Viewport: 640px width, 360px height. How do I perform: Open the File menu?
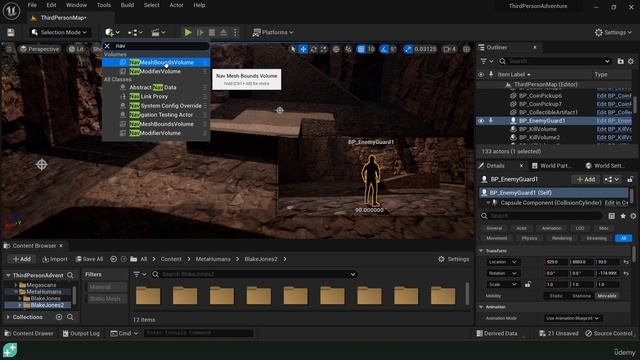[32, 5]
